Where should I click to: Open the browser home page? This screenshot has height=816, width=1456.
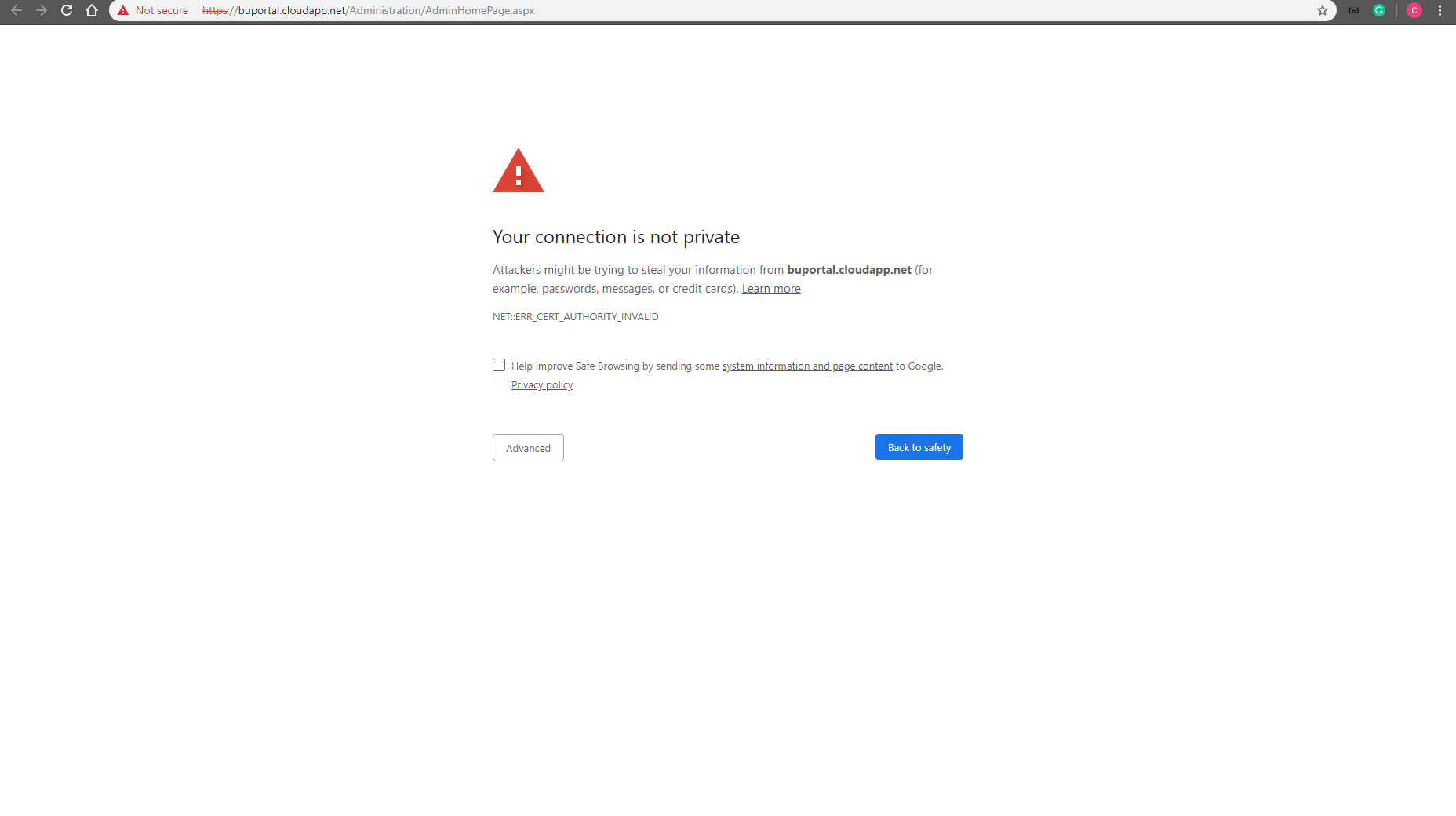click(x=92, y=10)
